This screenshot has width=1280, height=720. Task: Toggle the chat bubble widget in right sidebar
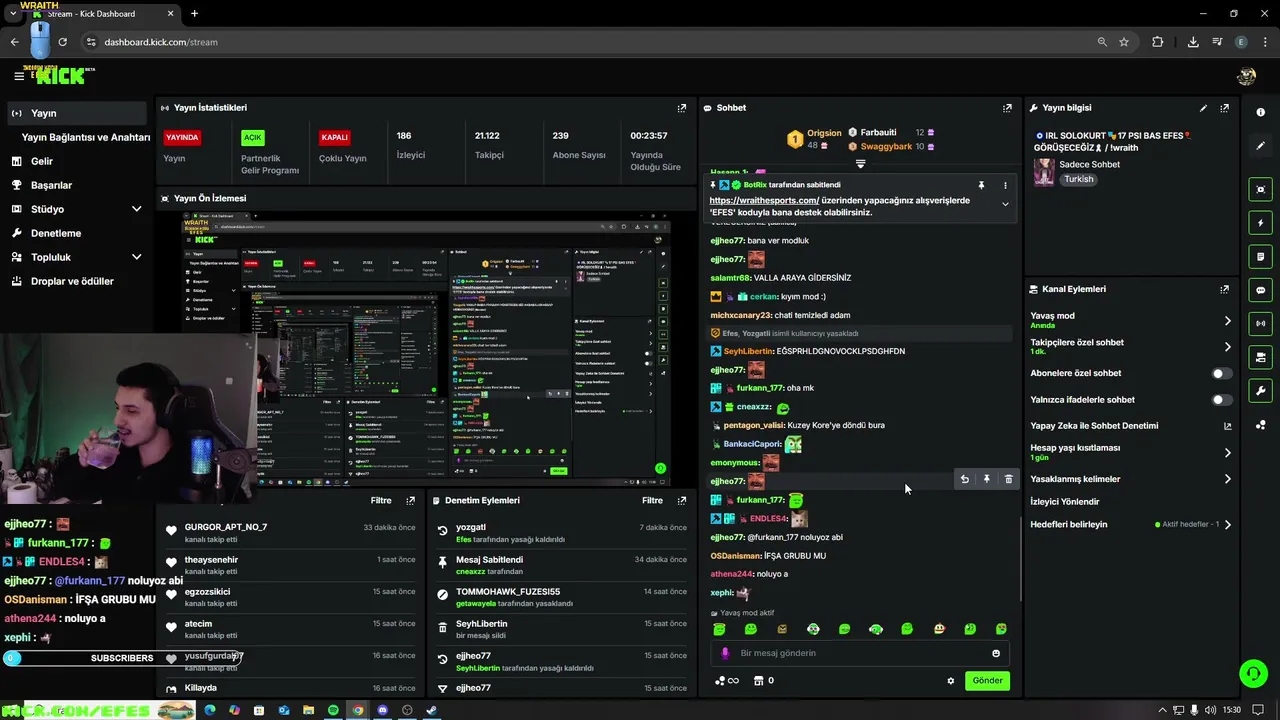click(1260, 290)
